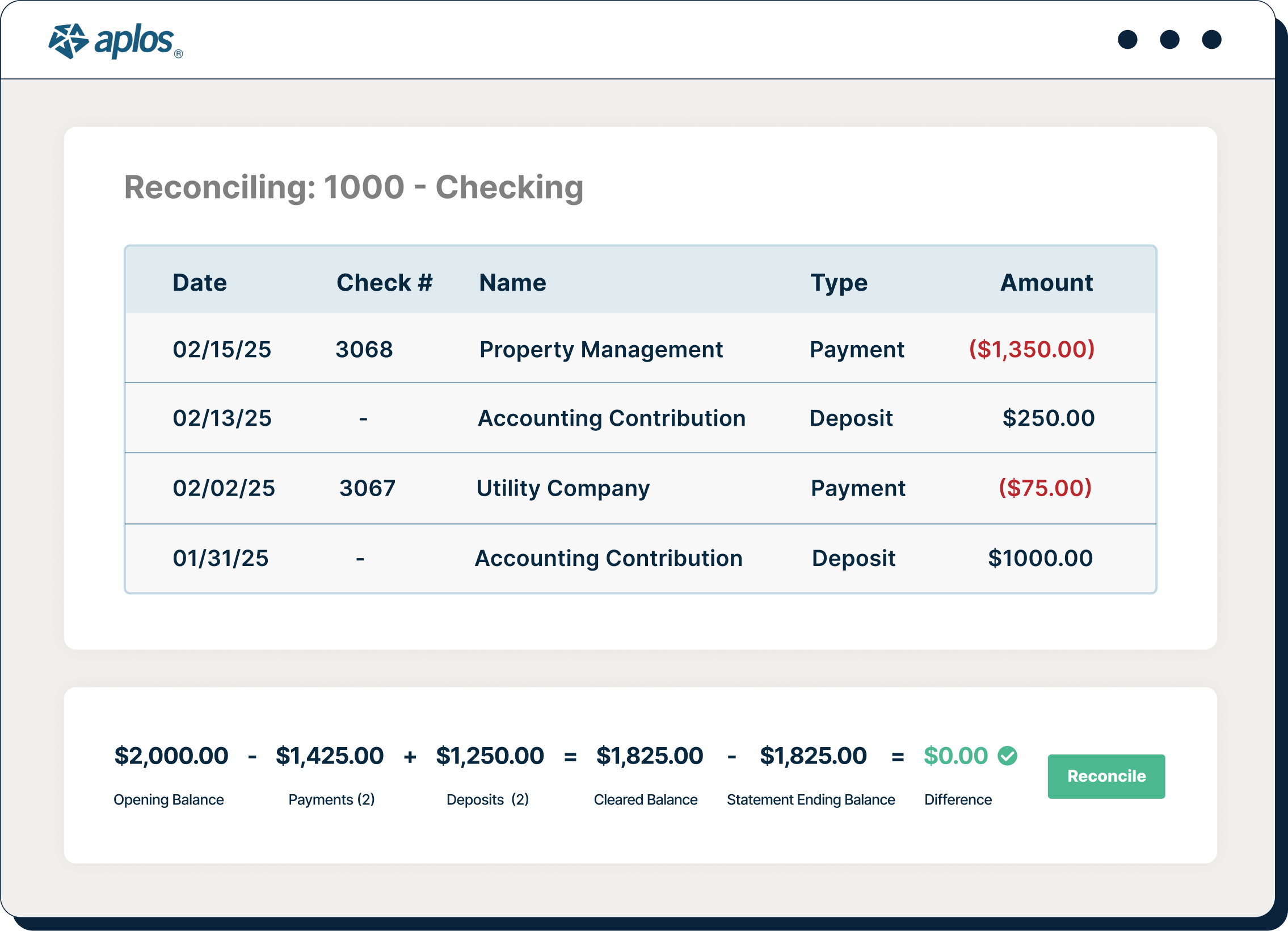Click the Difference amount $0.00
Image resolution: width=1288 pixels, height=931 pixels.
(x=956, y=756)
